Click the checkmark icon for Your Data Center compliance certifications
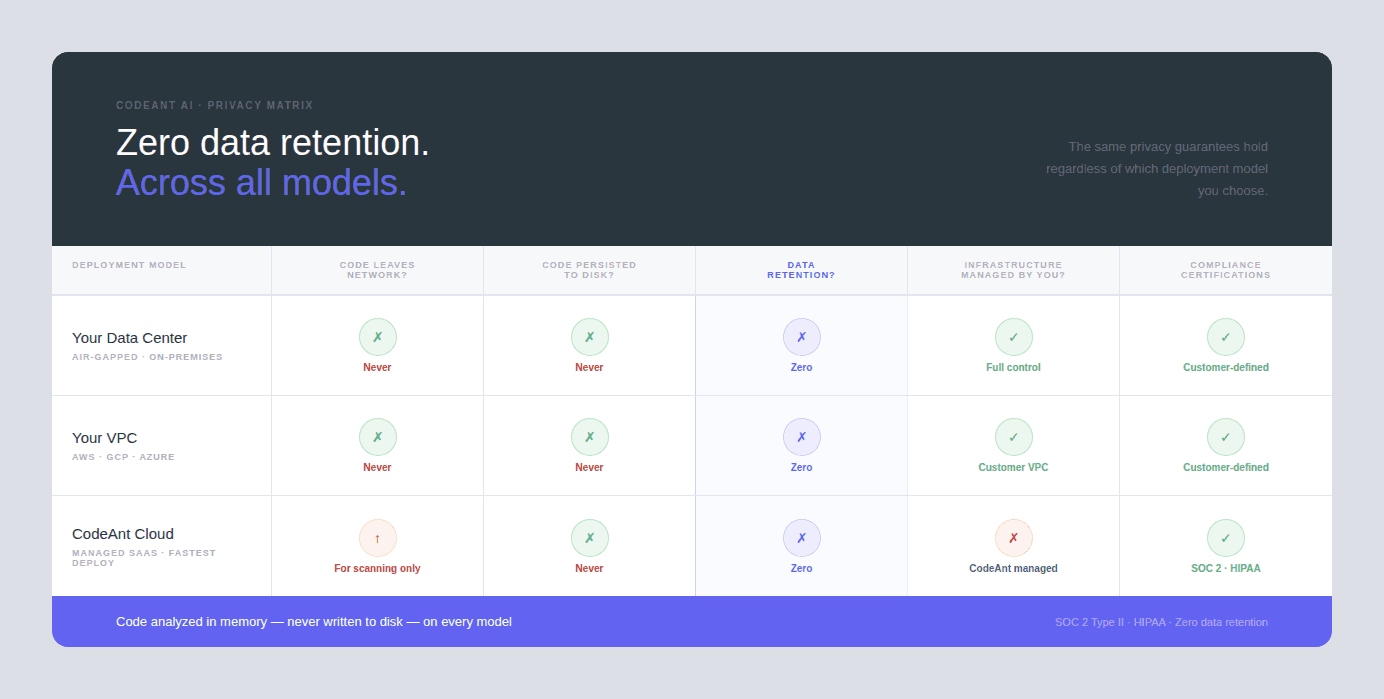Image resolution: width=1384 pixels, height=699 pixels. [1225, 337]
